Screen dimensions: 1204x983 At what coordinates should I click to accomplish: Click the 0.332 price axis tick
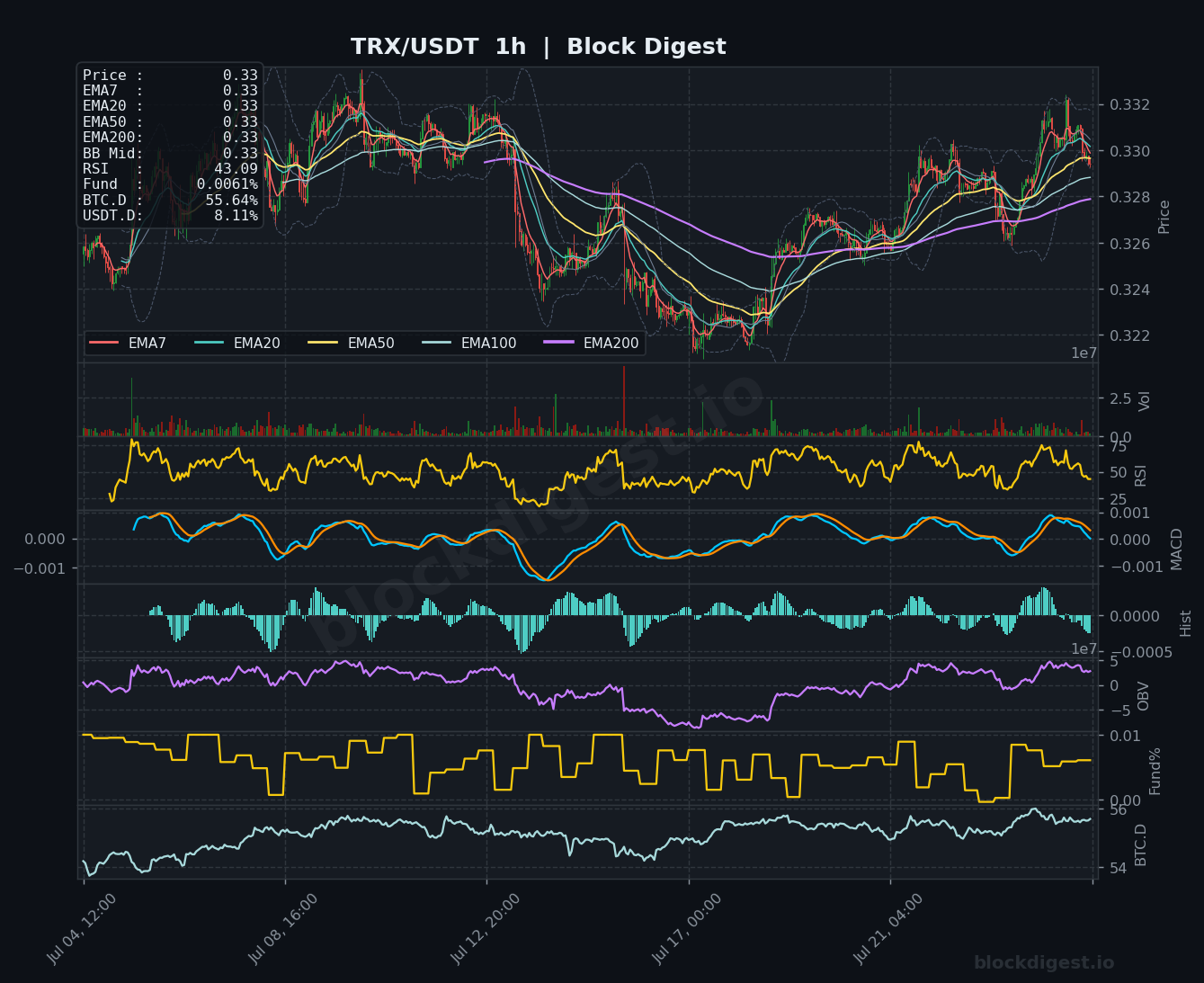[x=1129, y=105]
